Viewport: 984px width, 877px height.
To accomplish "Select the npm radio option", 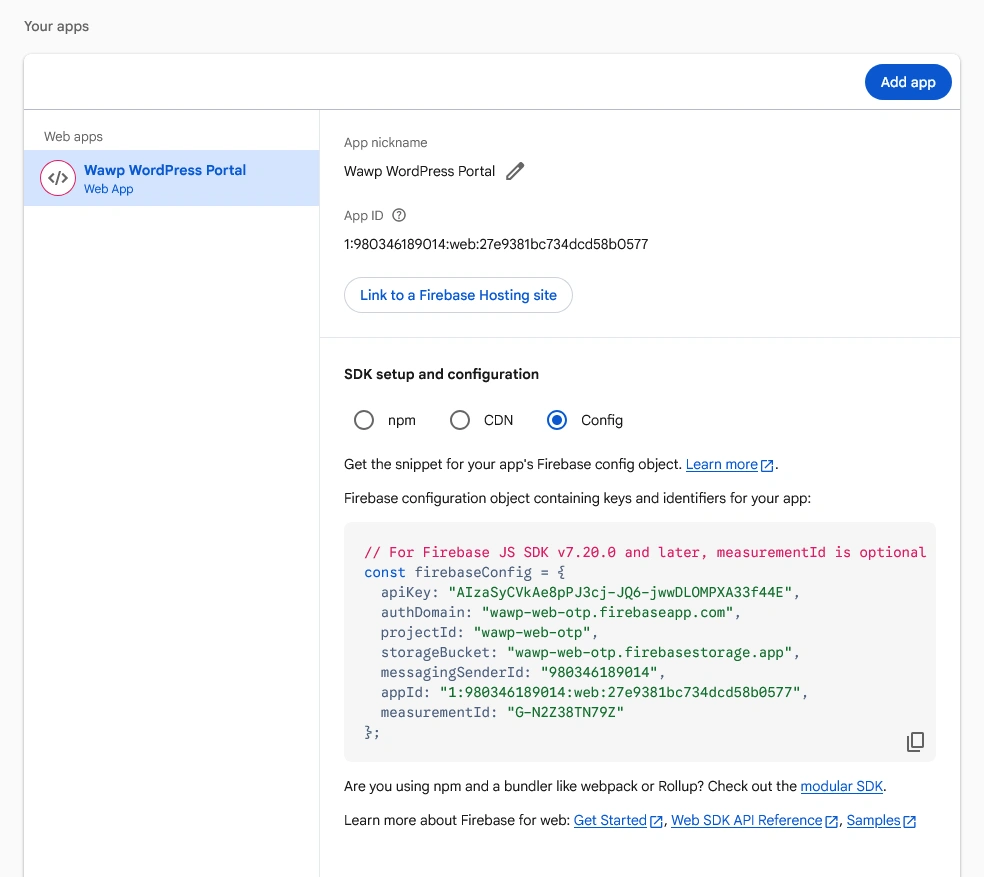I will coord(364,420).
